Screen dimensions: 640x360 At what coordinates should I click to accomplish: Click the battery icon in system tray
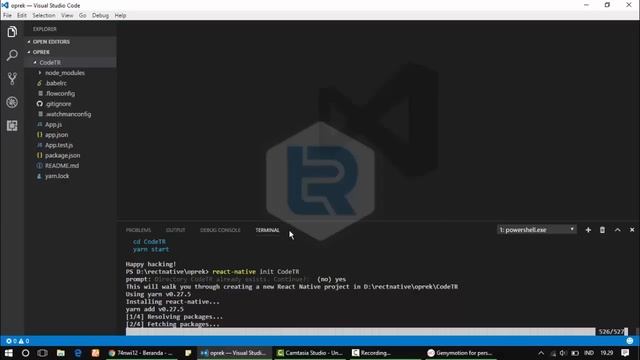coord(575,353)
